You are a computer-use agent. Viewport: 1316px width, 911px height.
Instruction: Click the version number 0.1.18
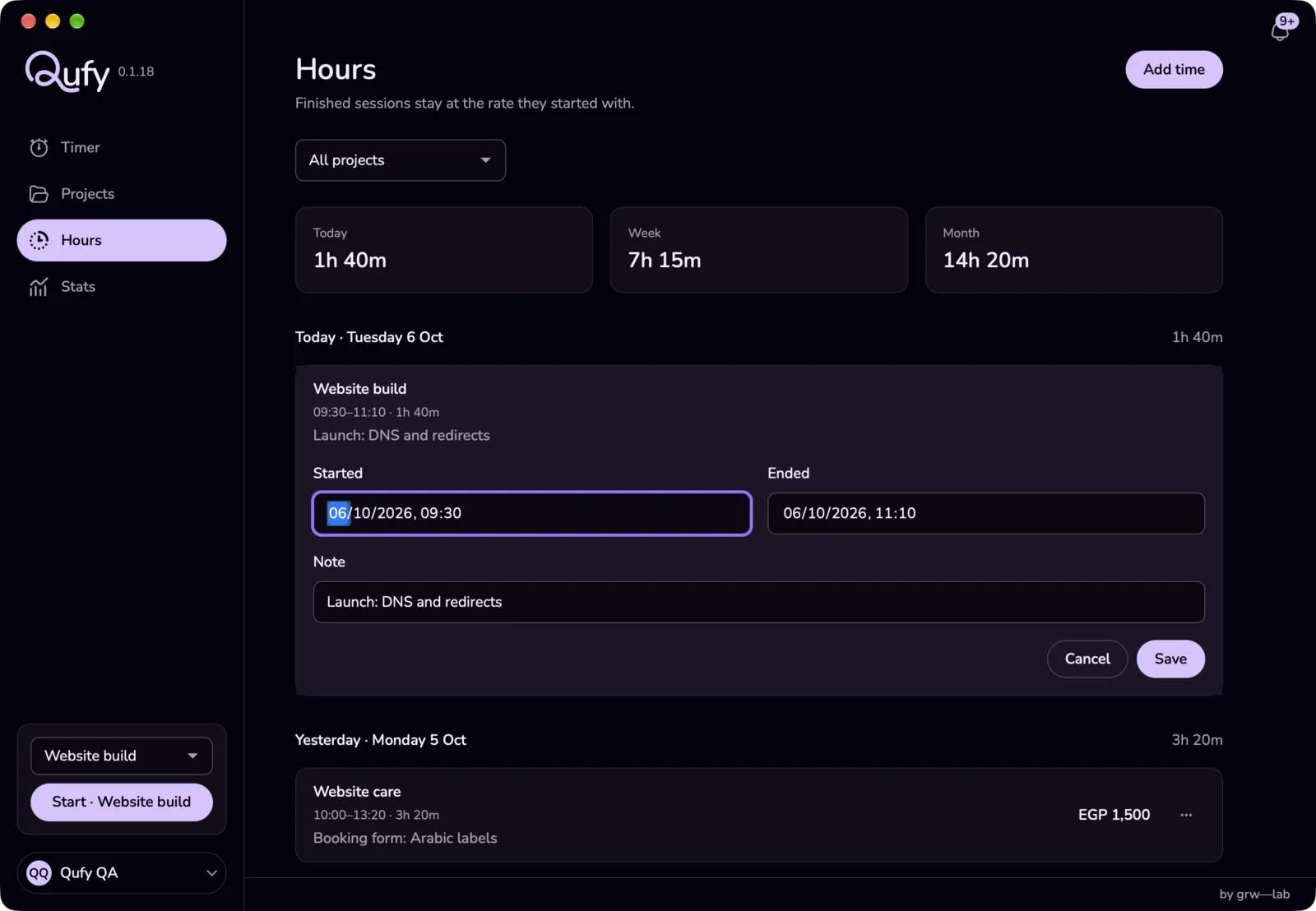[136, 72]
